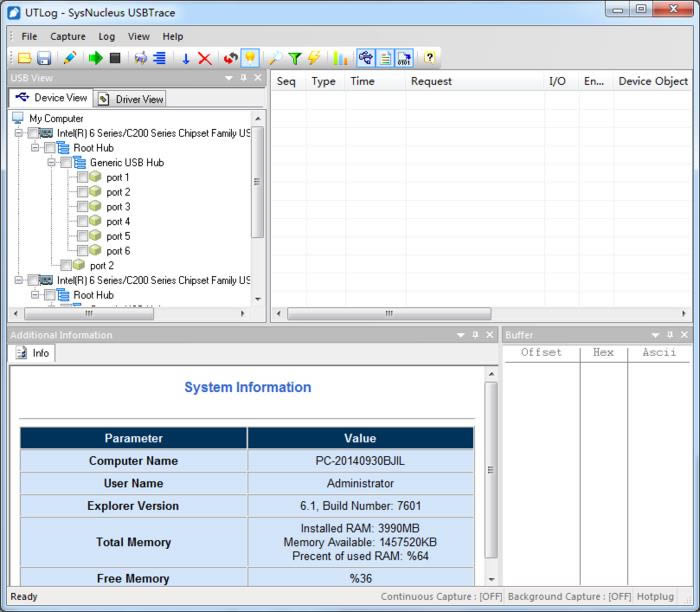Collapse the second Intel chipset controller node
This screenshot has width=700, height=612.
click(x=18, y=280)
